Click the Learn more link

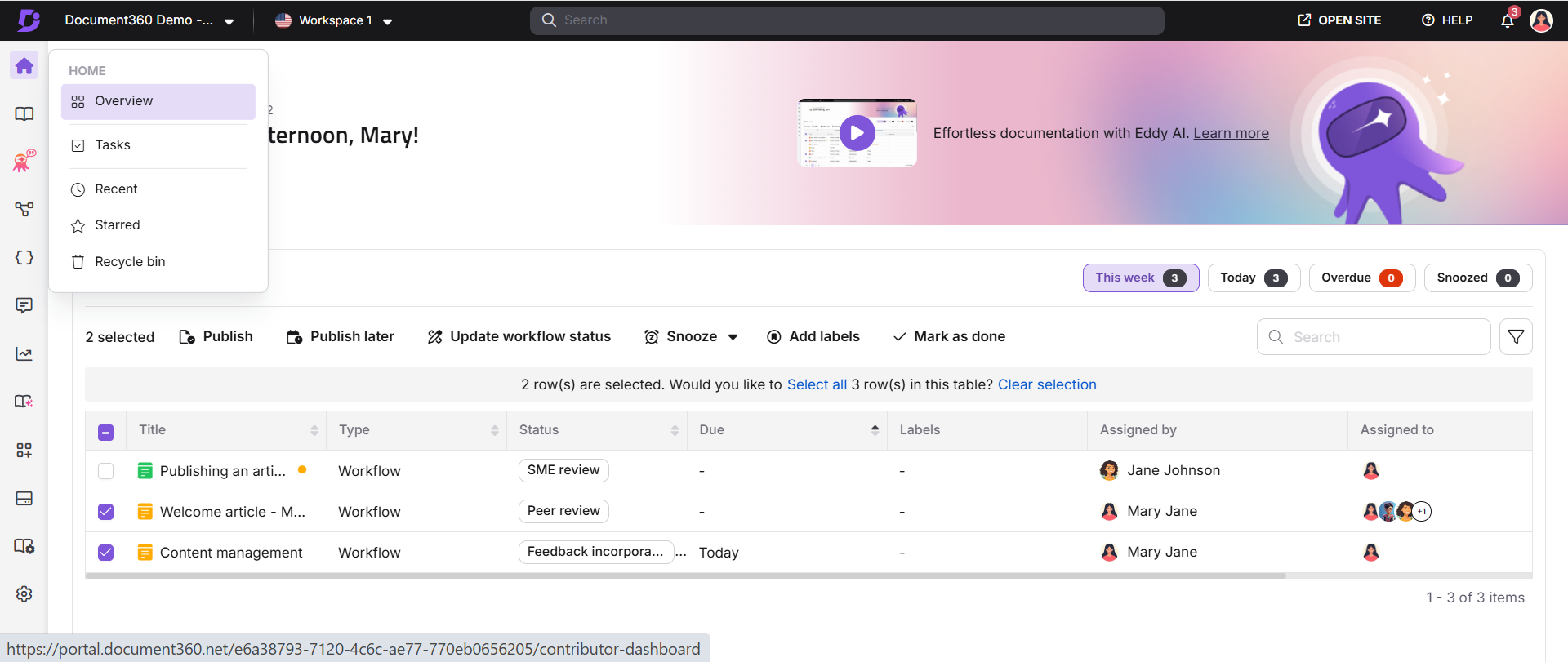[x=1231, y=133]
